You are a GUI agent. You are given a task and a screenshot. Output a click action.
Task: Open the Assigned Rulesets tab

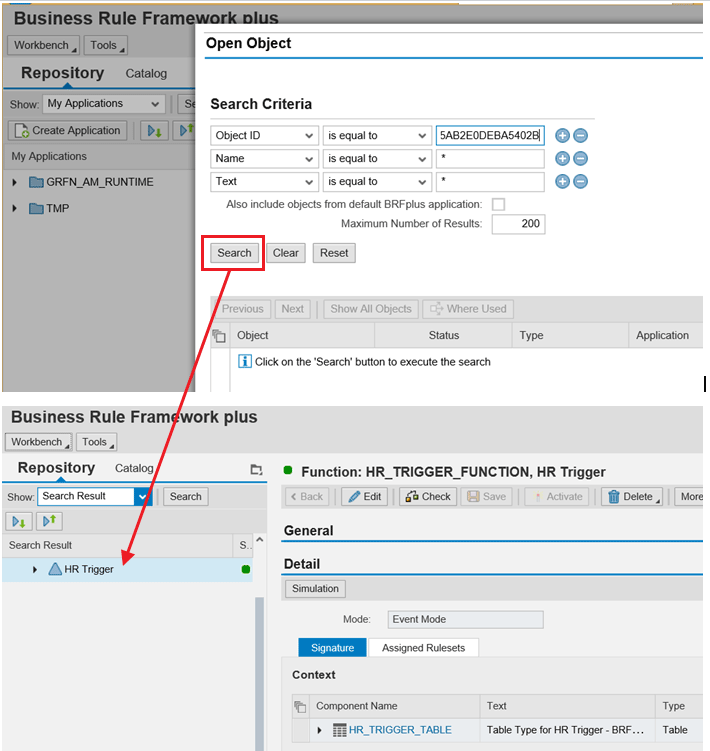click(x=424, y=648)
